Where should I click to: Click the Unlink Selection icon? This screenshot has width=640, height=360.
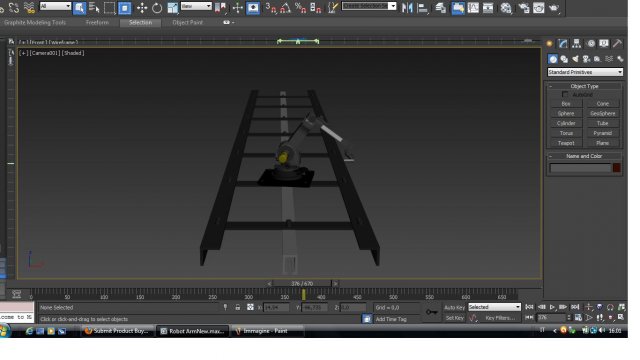[x=14, y=8]
